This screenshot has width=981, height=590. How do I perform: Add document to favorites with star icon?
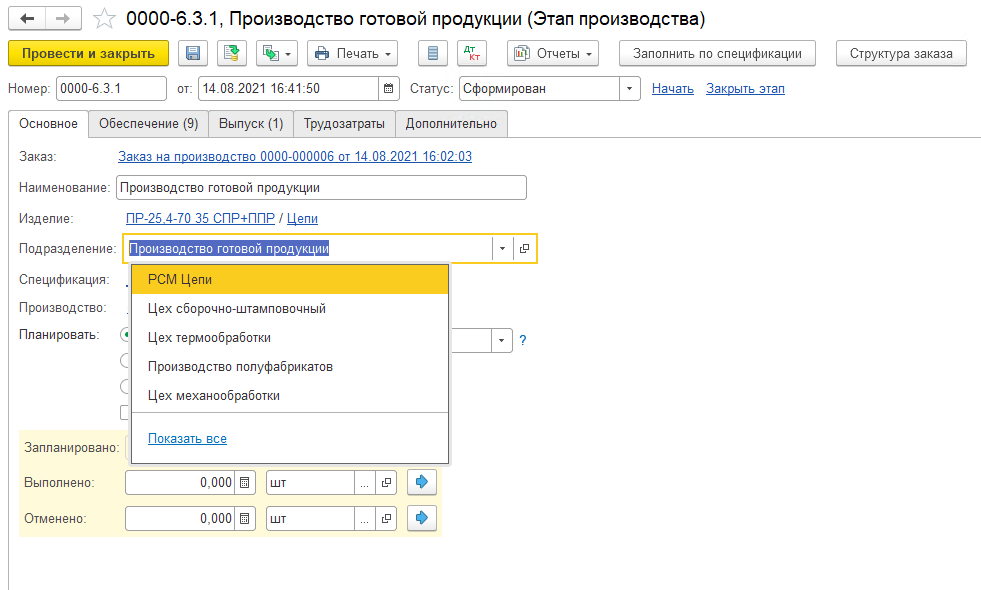104,19
